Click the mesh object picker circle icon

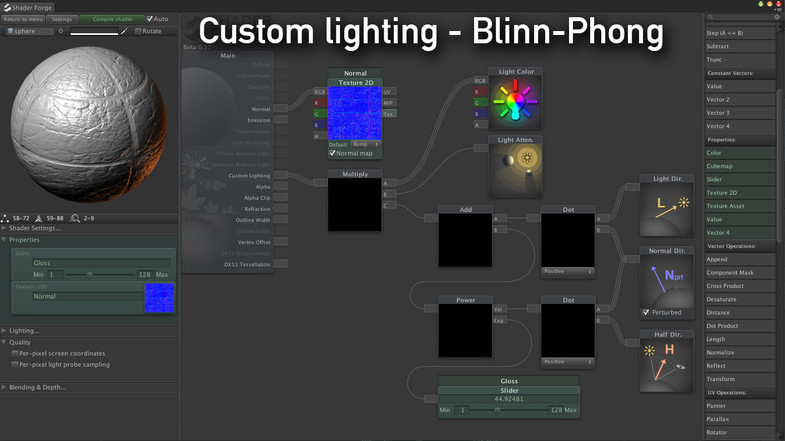coord(61,31)
